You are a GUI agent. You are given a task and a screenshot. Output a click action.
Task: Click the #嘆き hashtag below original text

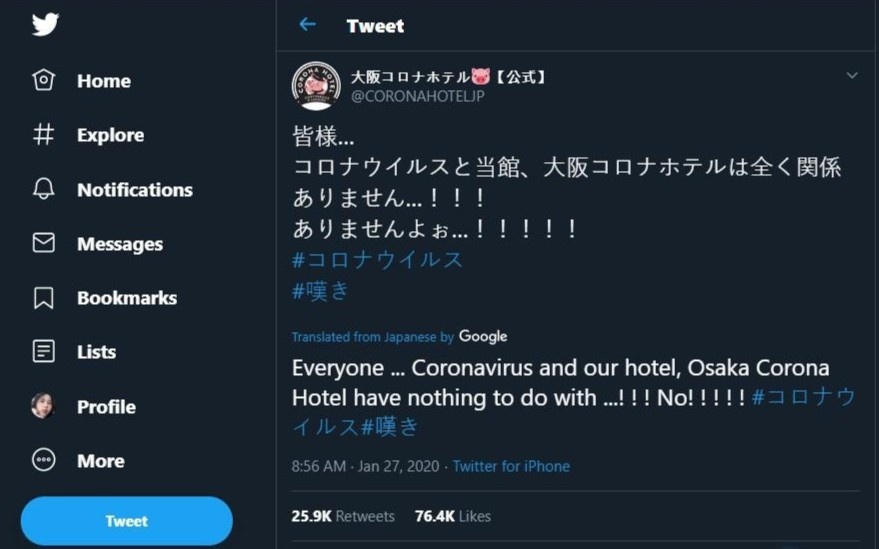(x=321, y=290)
